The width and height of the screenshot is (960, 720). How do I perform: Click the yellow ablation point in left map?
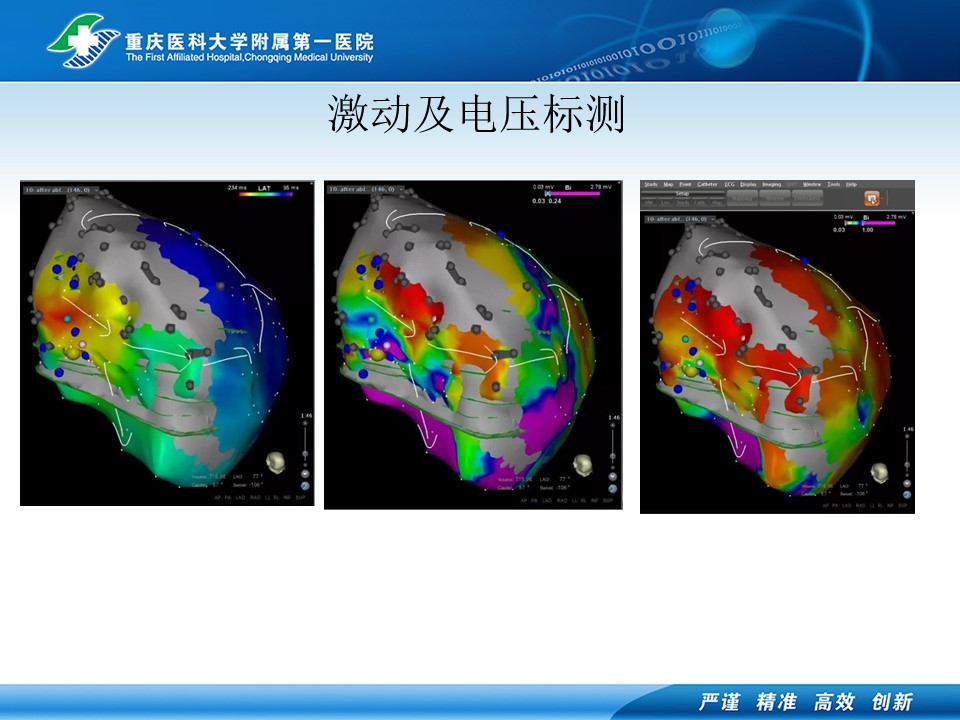coord(72,353)
